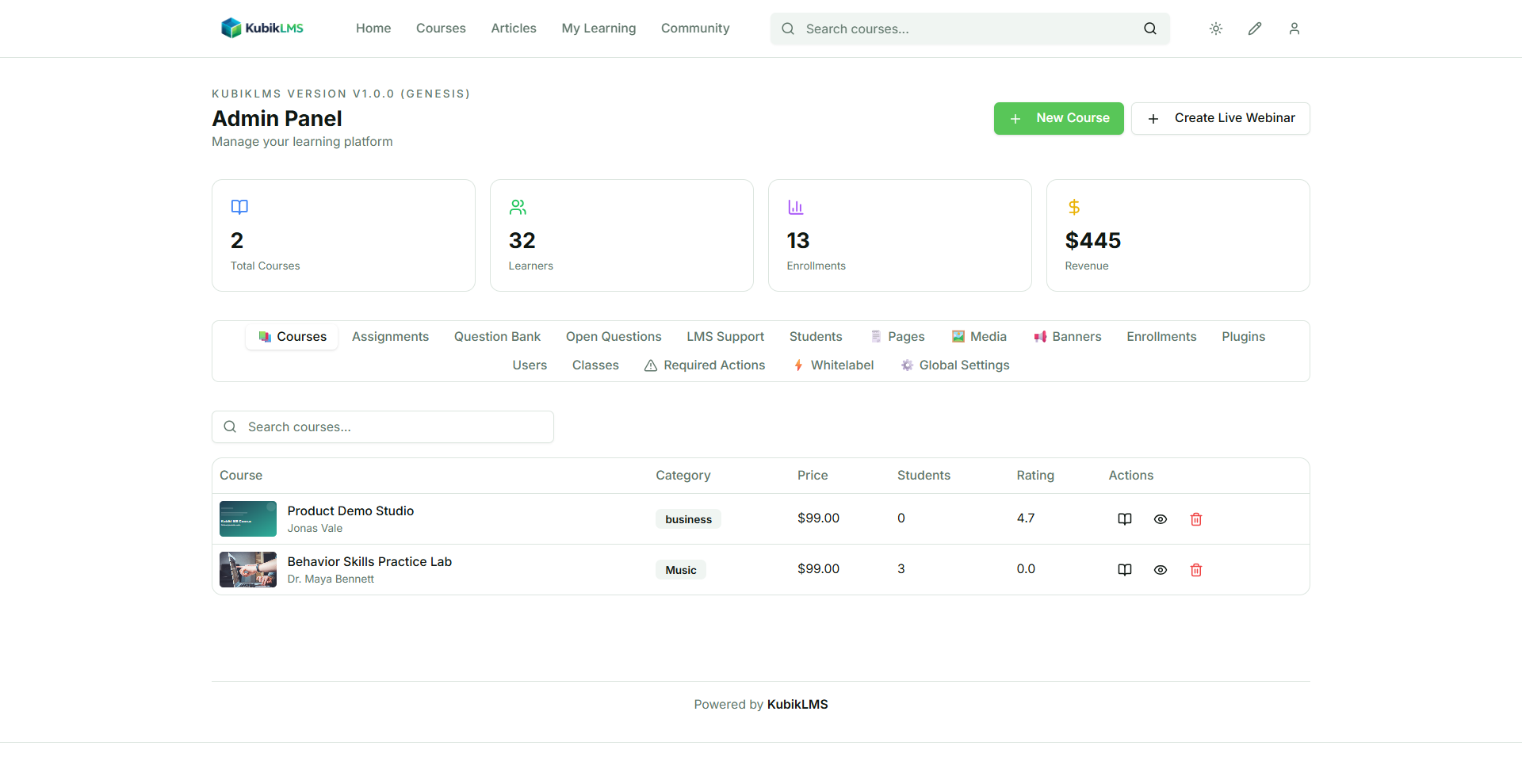Open My Learning in top navigation
1522x784 pixels.
(x=598, y=29)
